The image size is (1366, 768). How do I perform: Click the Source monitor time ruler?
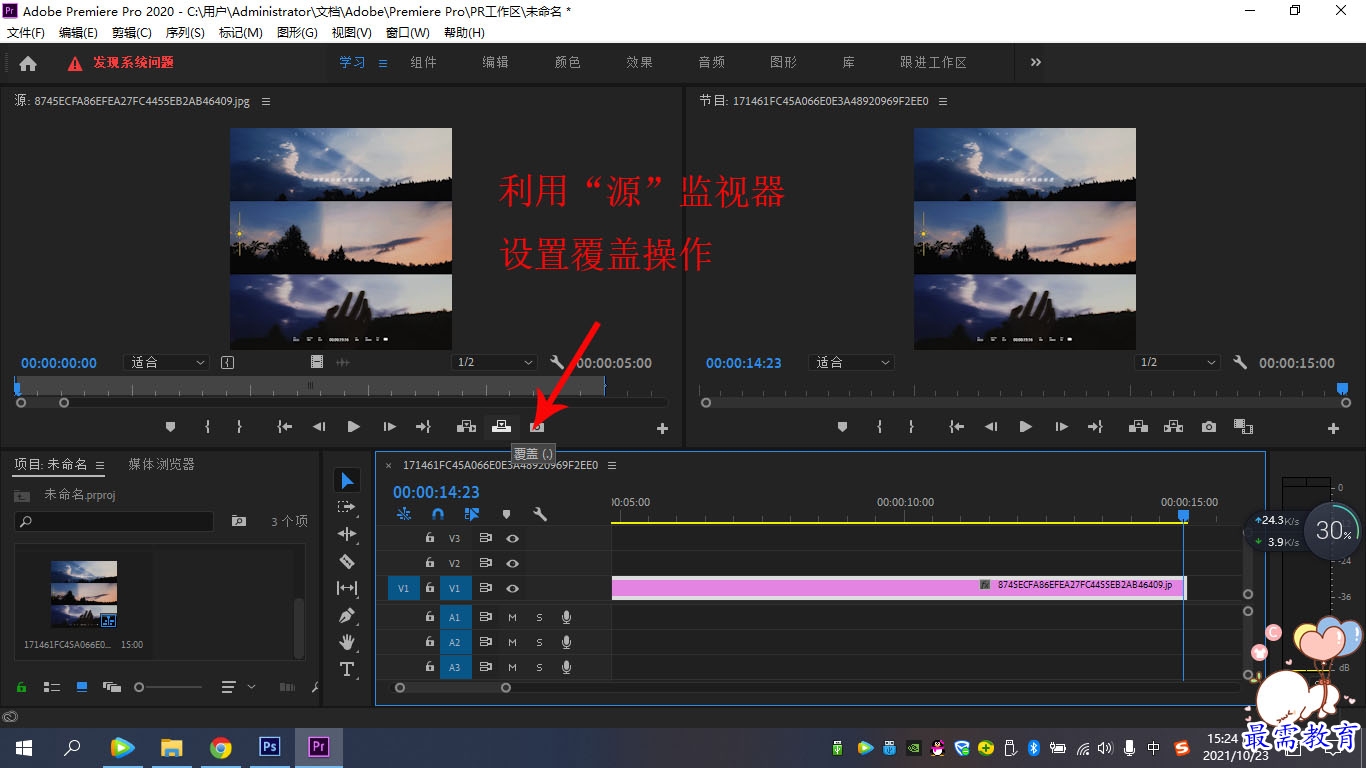click(x=310, y=385)
